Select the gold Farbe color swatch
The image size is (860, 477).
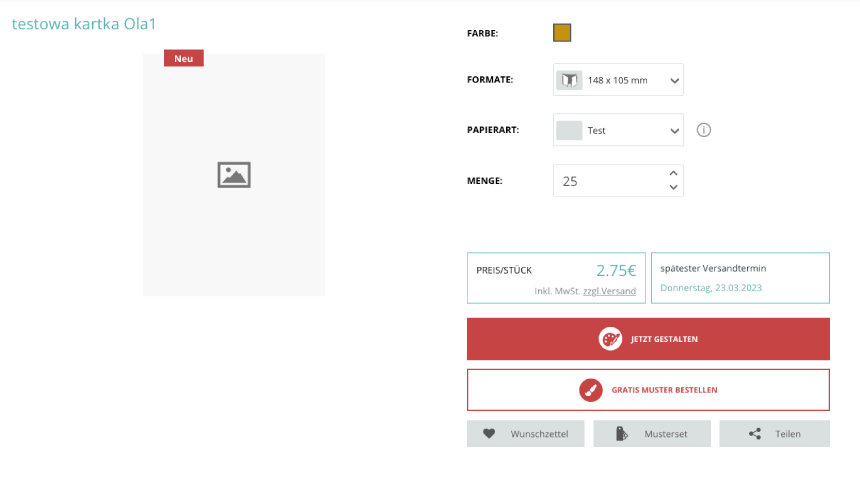(x=562, y=33)
